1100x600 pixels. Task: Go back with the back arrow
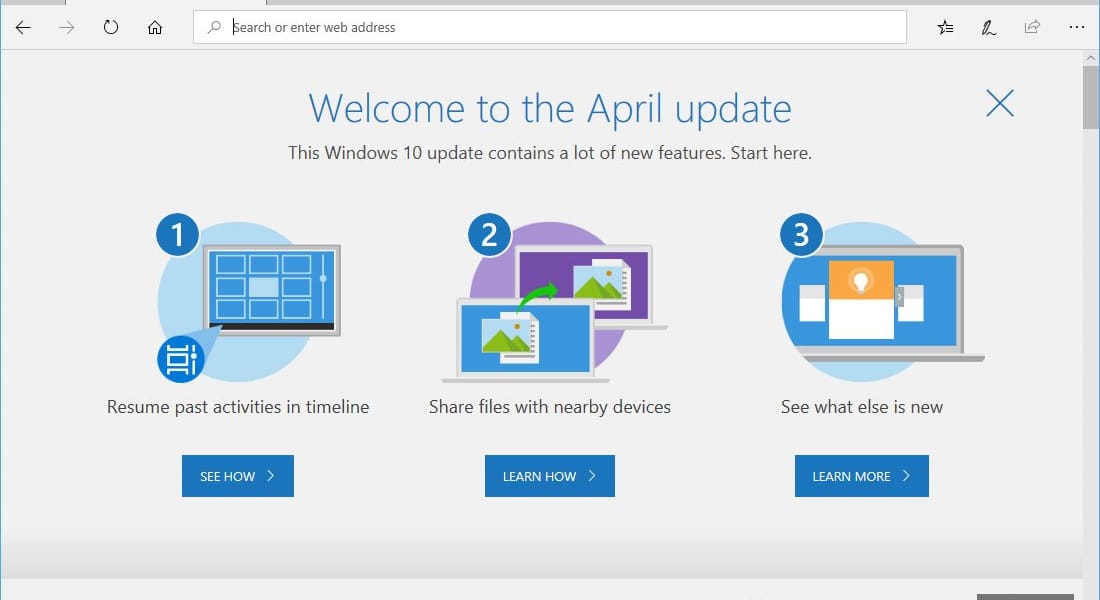pyautogui.click(x=23, y=27)
